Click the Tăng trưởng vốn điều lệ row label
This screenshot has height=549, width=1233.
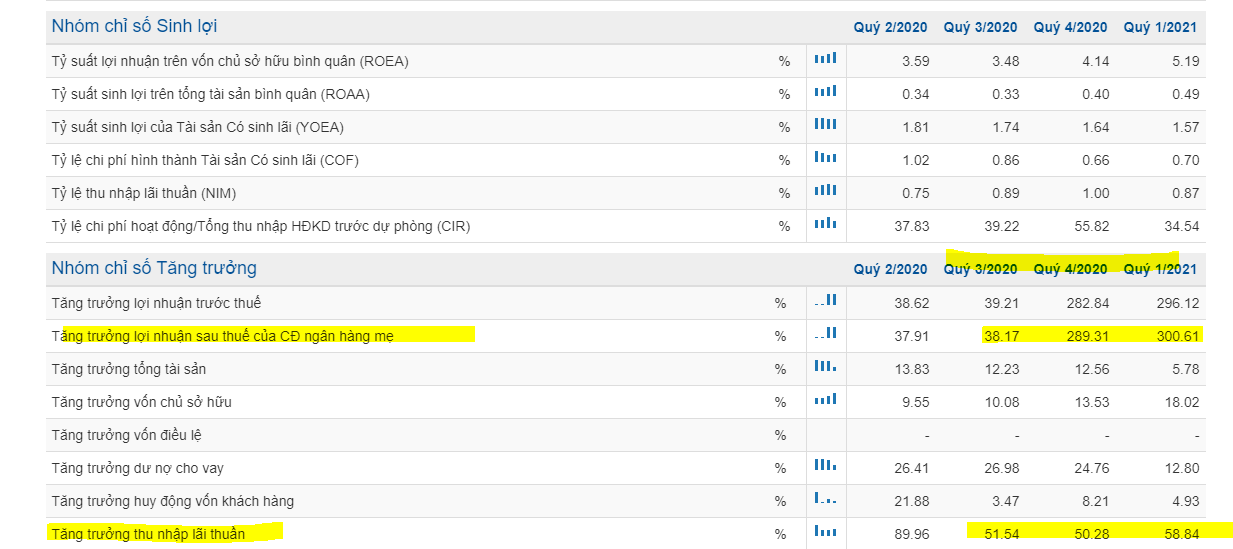tap(125, 435)
